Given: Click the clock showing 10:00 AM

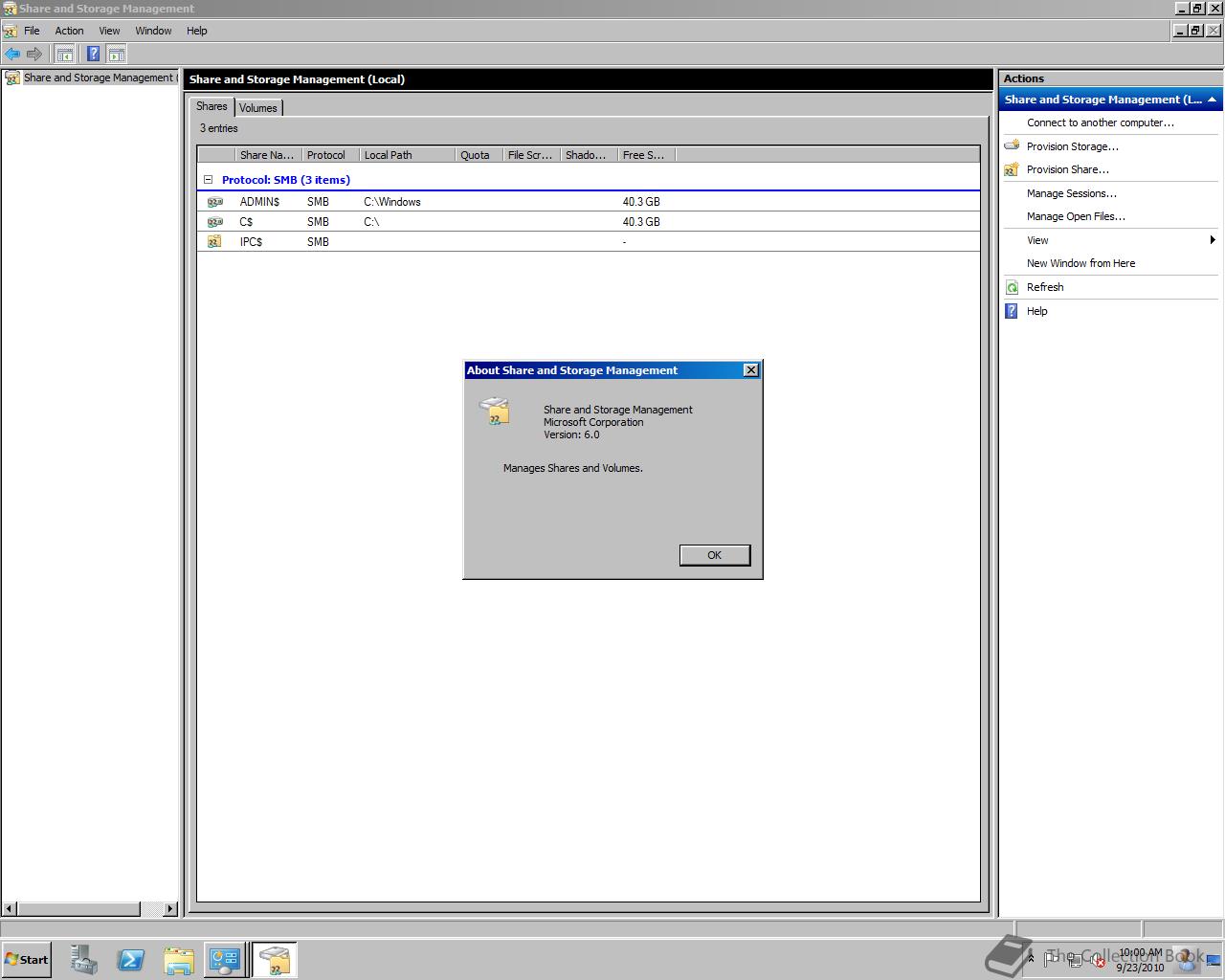Looking at the screenshot, I should (1140, 953).
